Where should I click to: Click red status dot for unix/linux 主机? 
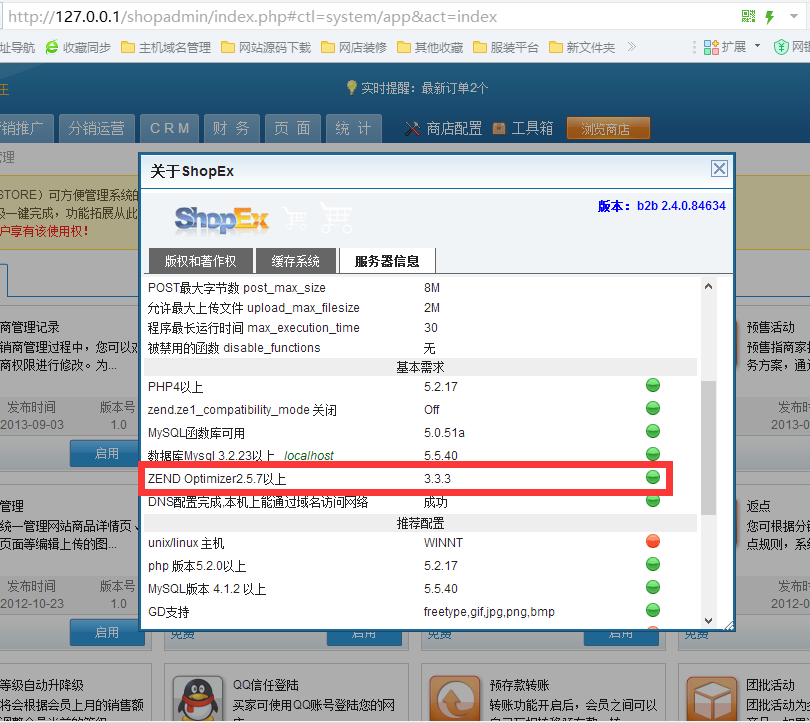click(653, 541)
